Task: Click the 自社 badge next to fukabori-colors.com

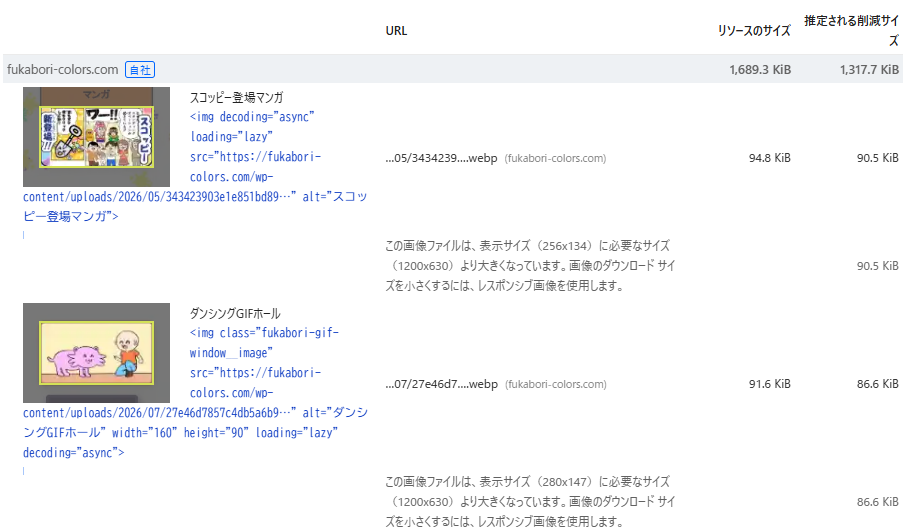Action: tap(140, 70)
